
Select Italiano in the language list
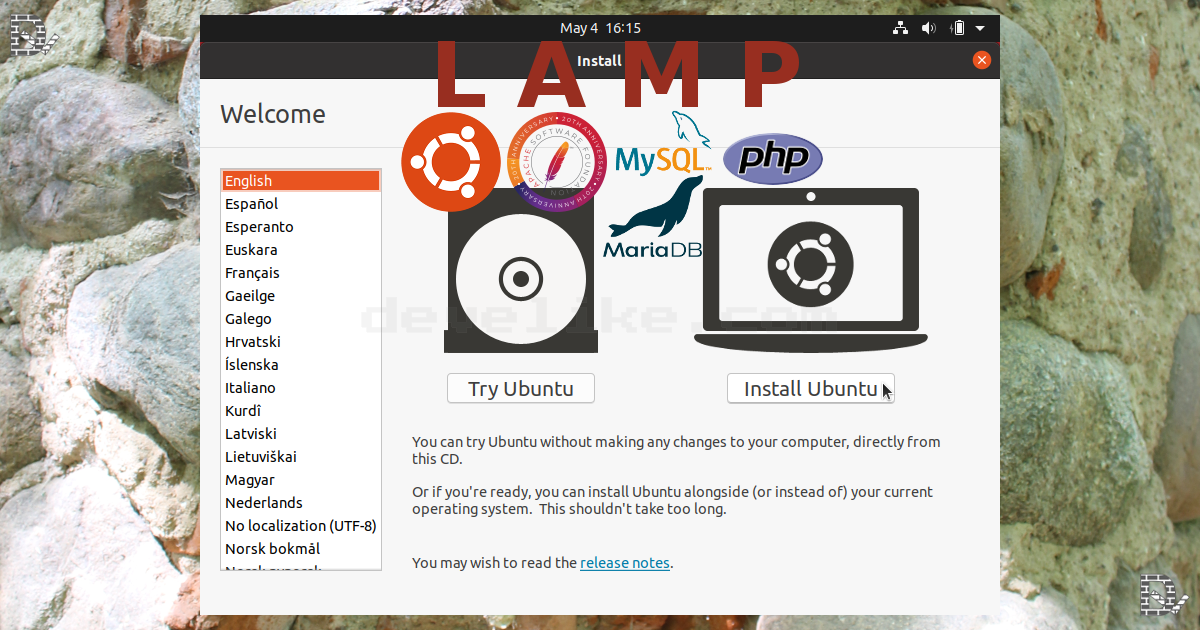click(x=301, y=388)
